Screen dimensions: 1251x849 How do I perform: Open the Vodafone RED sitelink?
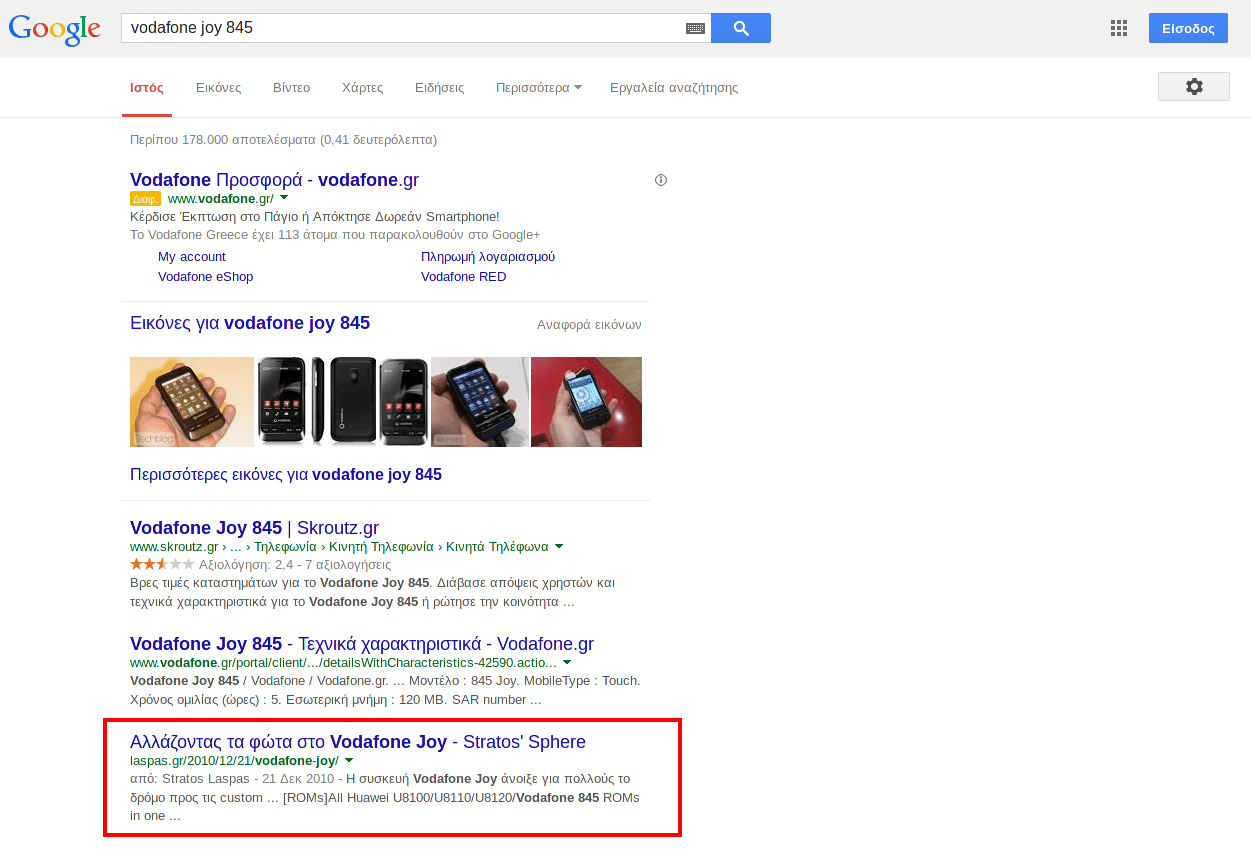(x=464, y=277)
